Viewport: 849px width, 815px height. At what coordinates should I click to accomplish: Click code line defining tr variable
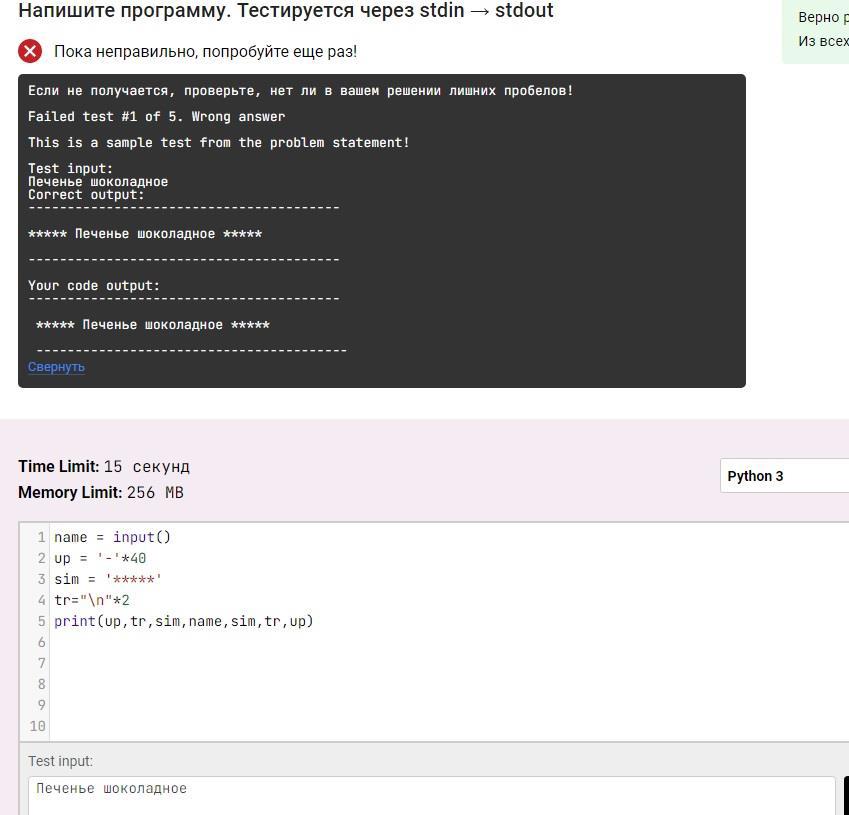click(x=92, y=600)
